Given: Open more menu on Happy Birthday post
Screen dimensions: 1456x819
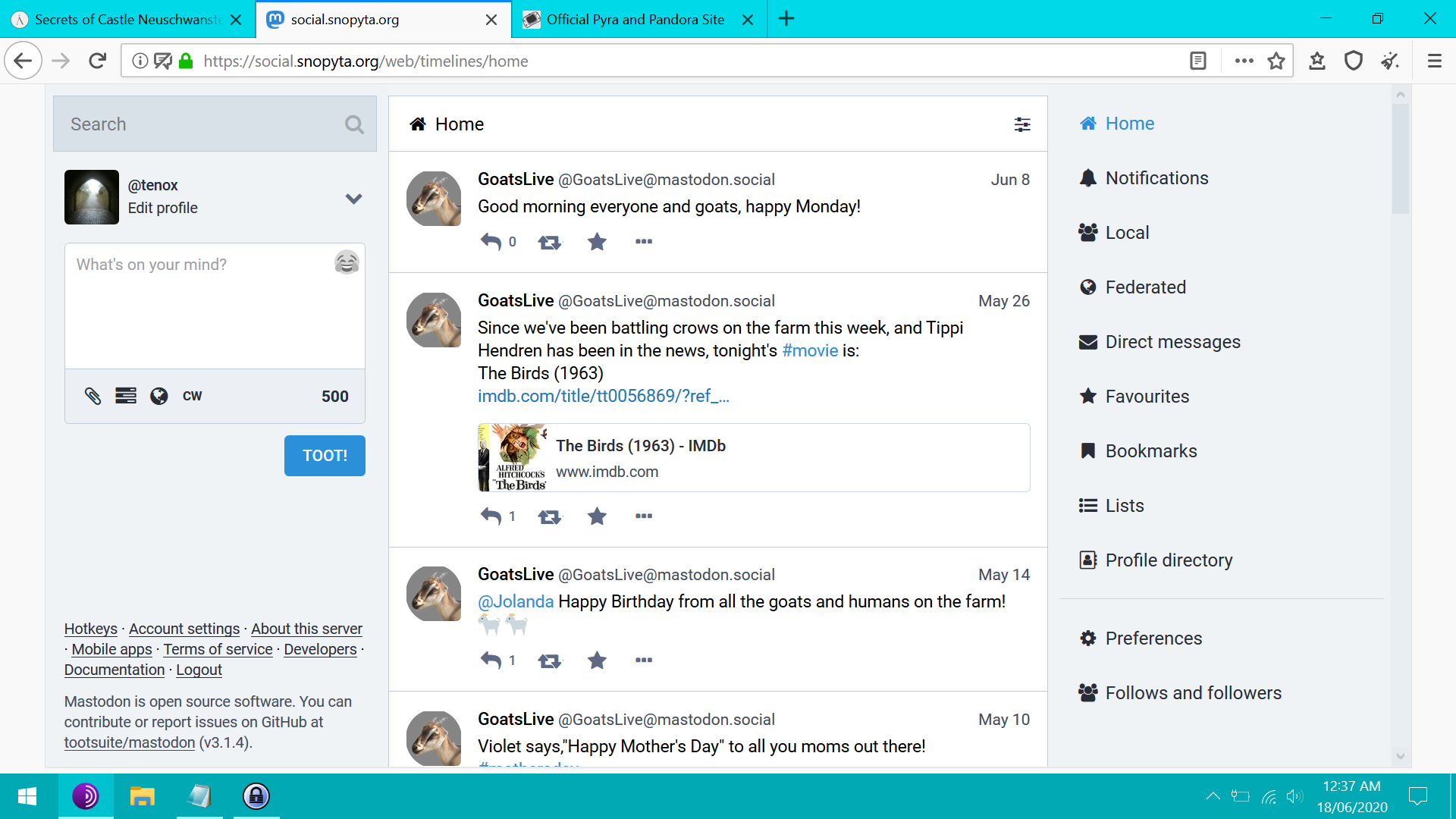Looking at the screenshot, I should point(644,661).
